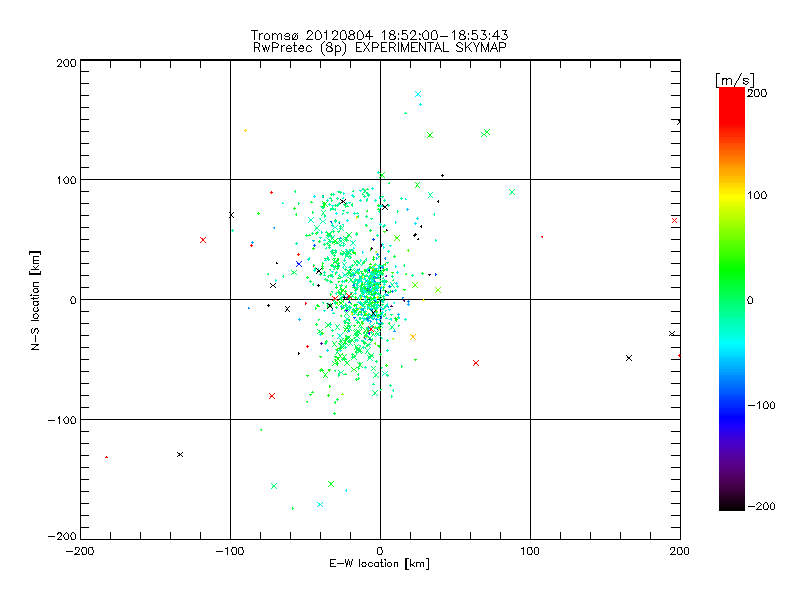800x600 pixels.
Task: Click the "N-S location [km]" axis label
Action: pyautogui.click(x=35, y=300)
